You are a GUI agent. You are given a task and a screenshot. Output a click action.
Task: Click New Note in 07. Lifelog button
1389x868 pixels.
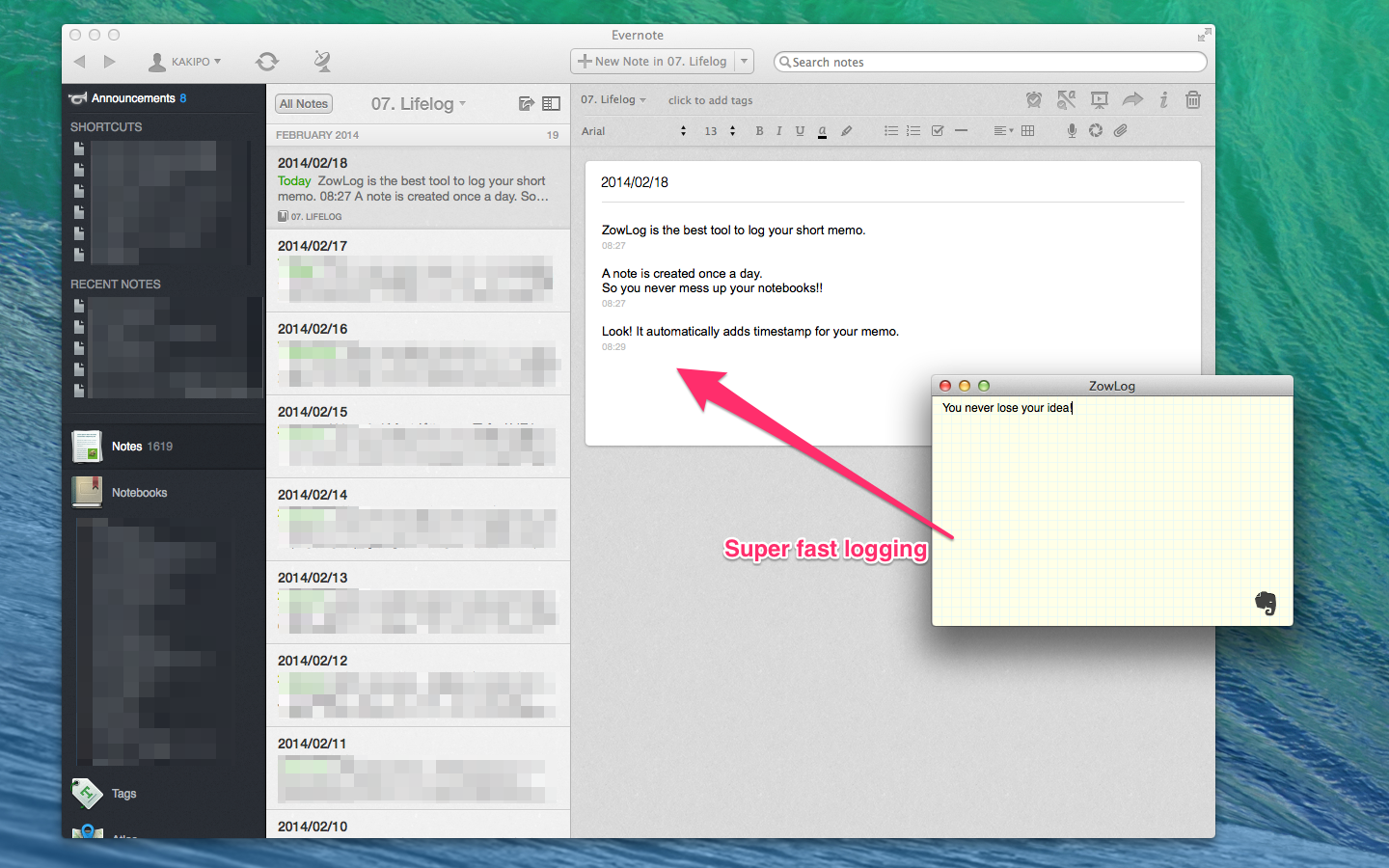pos(653,62)
